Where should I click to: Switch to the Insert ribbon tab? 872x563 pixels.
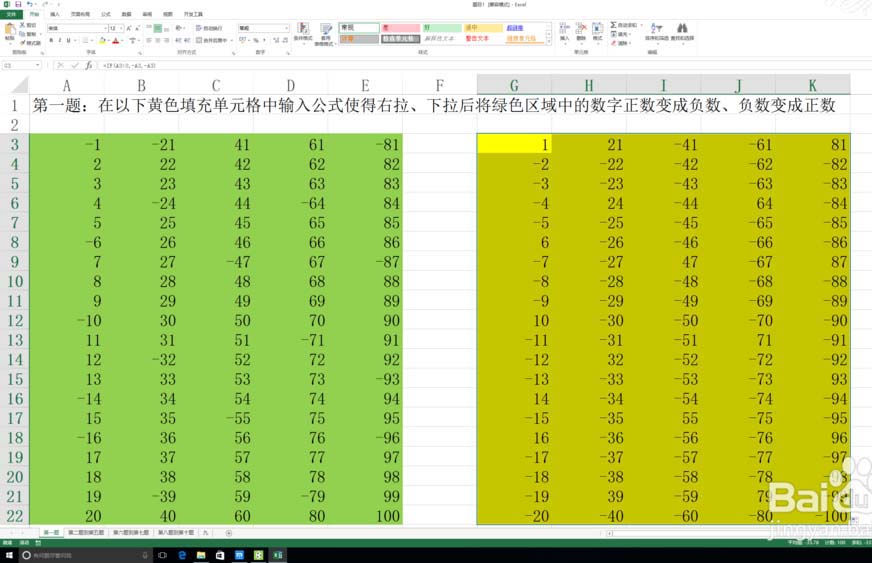[54, 15]
